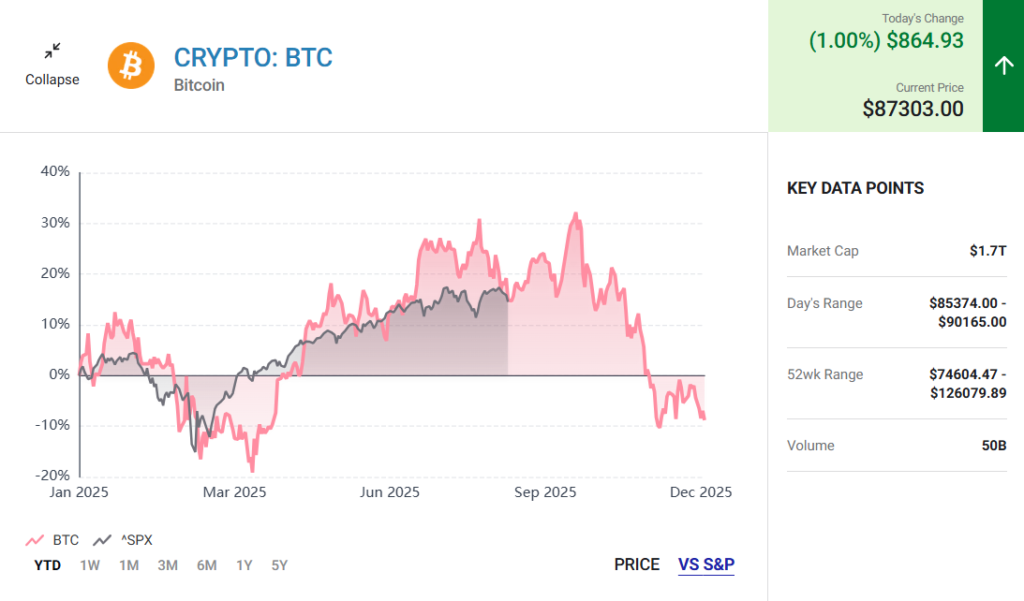Collapse the Bitcoin chart panel
The width and height of the screenshot is (1024, 601).
[x=52, y=64]
